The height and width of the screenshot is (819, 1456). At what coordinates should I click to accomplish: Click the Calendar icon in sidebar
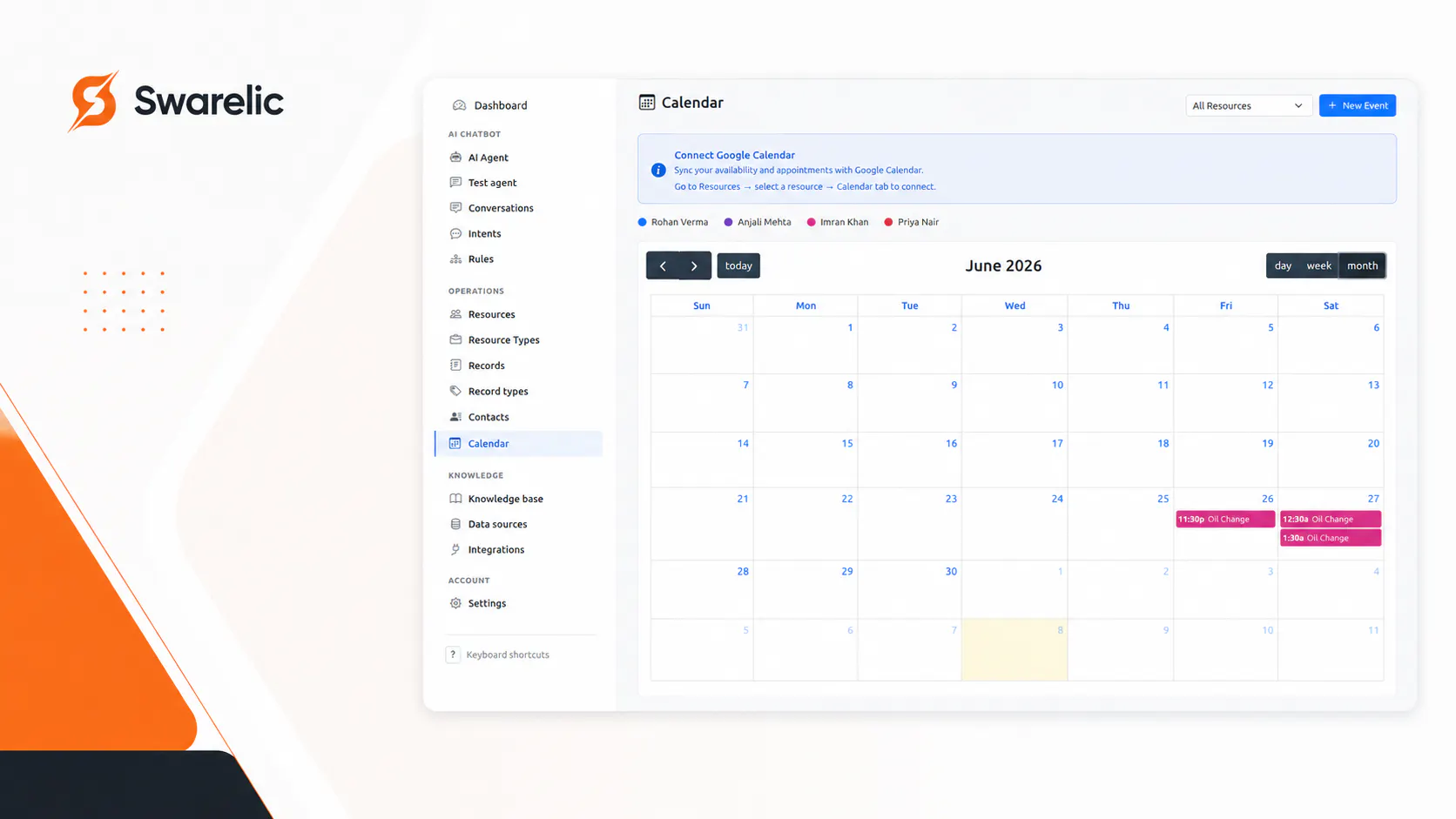(x=455, y=443)
